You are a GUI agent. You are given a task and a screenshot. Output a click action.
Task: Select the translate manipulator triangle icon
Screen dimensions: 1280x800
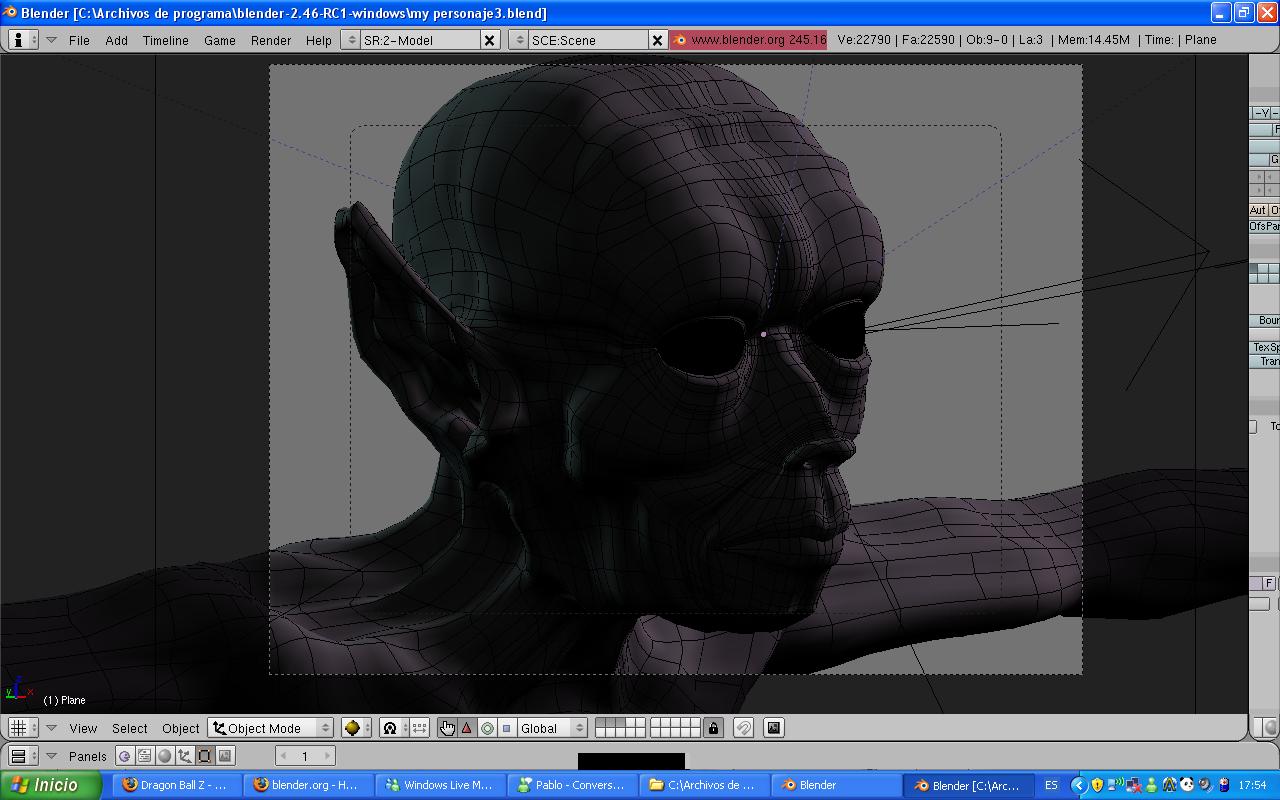[467, 728]
